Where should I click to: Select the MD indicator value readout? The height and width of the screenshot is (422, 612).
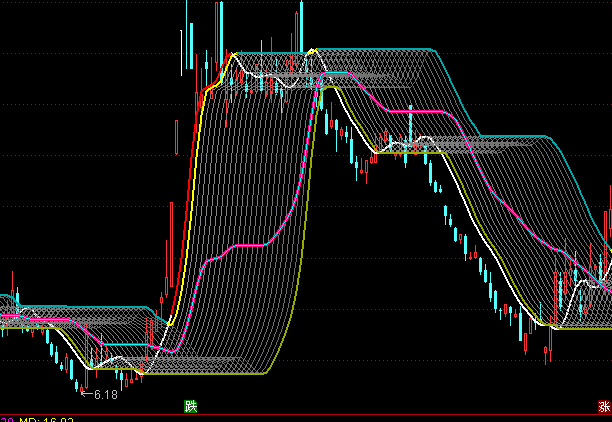(x=45, y=420)
